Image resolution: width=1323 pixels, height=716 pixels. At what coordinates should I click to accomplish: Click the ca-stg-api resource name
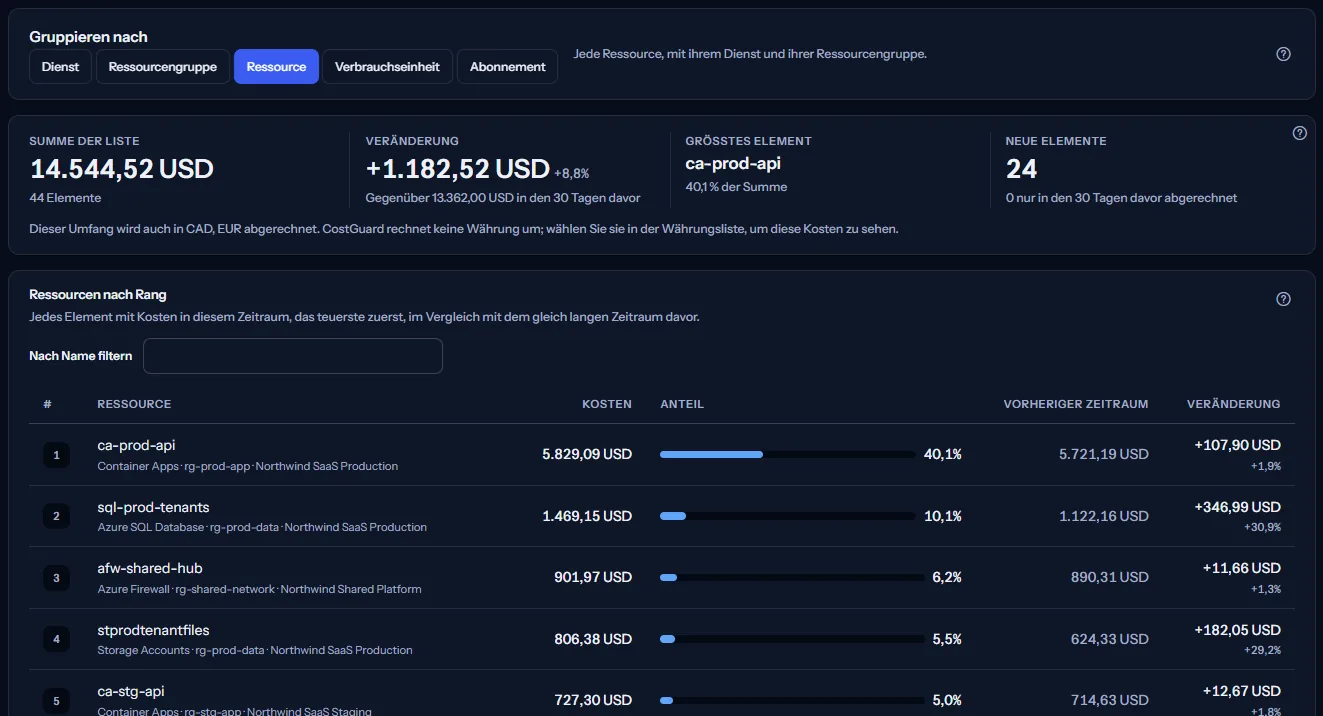coord(131,691)
